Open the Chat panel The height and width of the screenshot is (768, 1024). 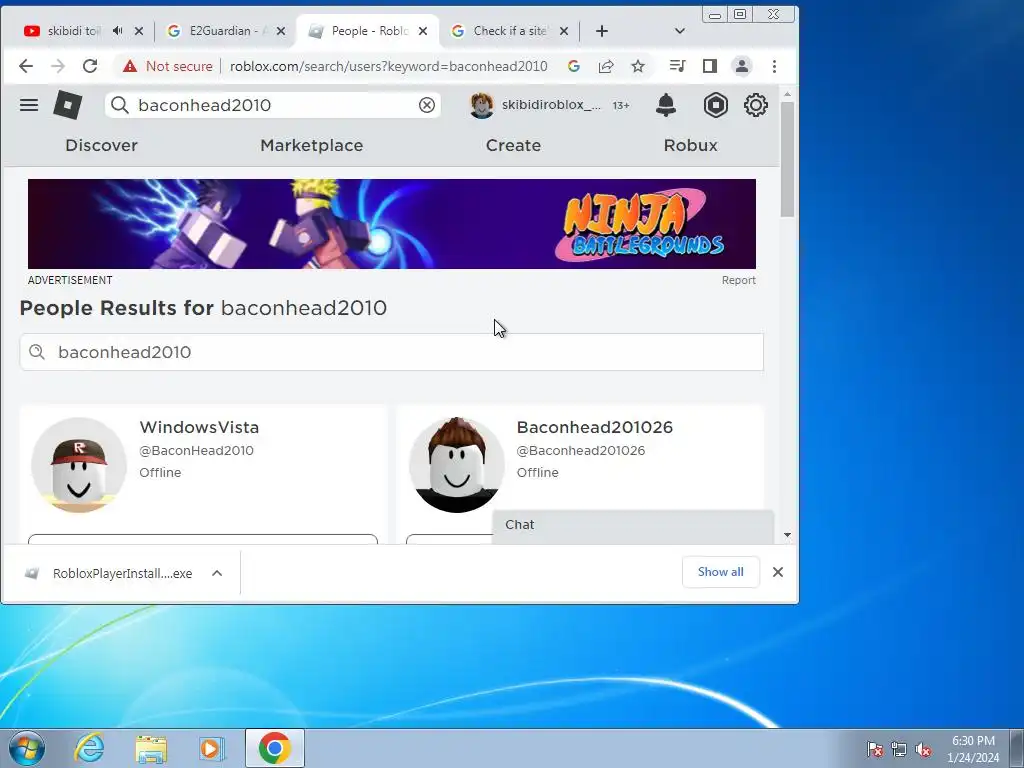[x=633, y=526]
